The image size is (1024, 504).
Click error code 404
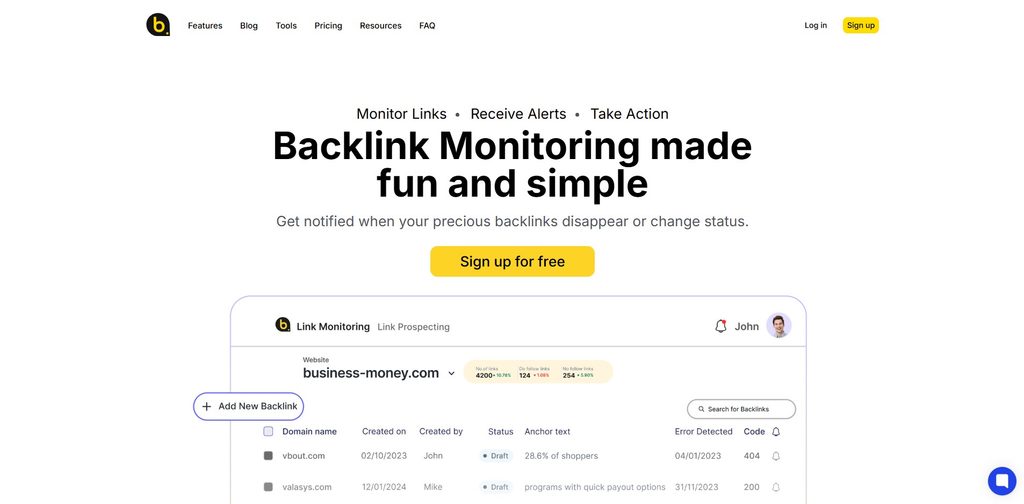pyautogui.click(x=752, y=456)
